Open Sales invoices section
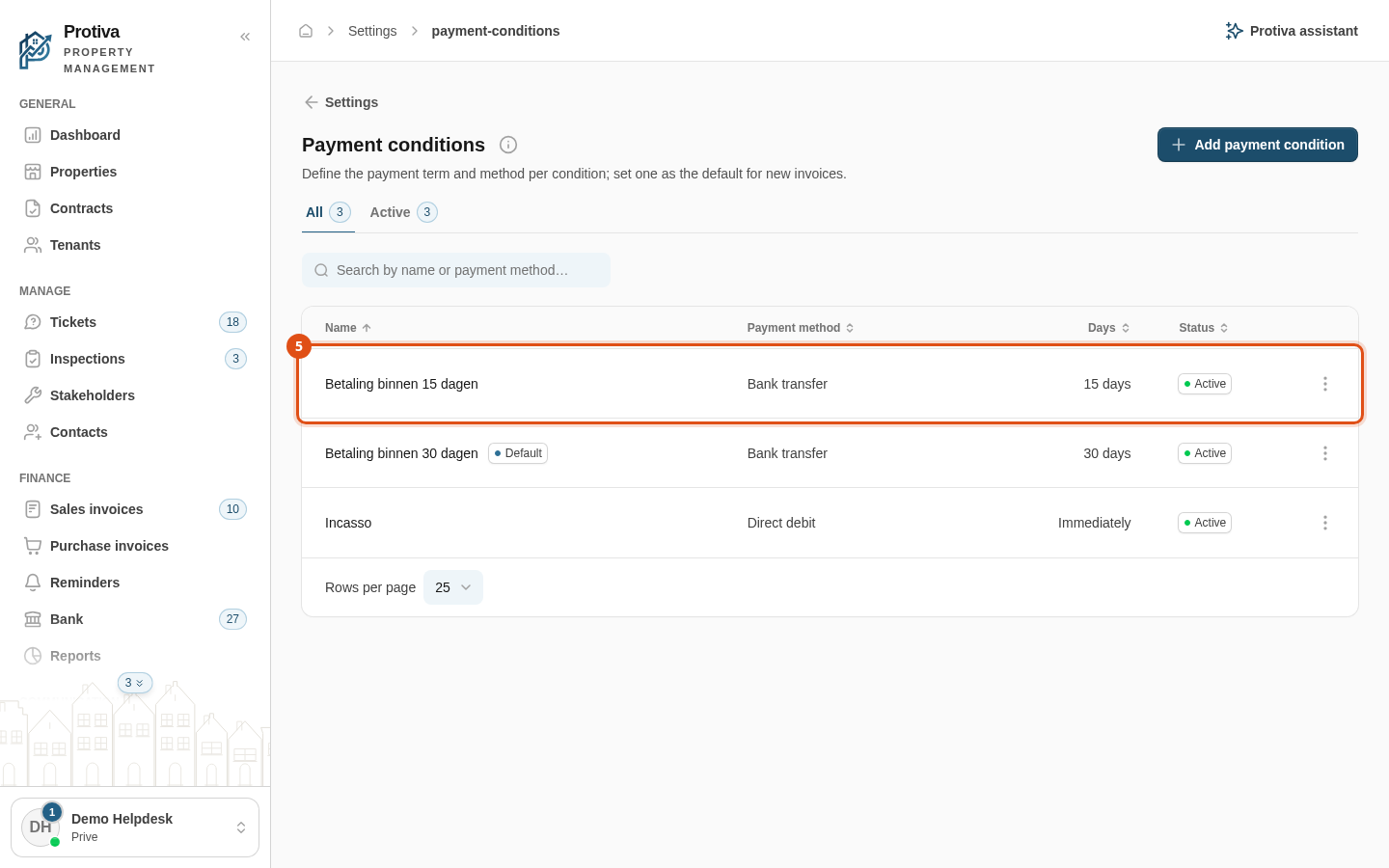 click(135, 509)
